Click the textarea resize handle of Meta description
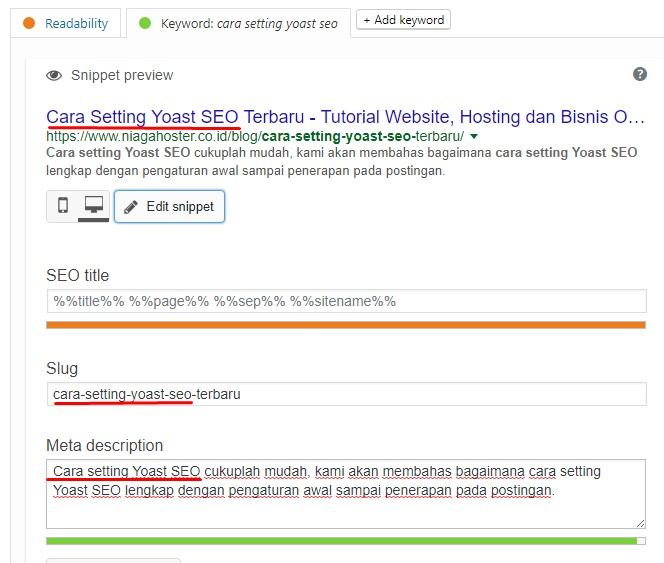The width and height of the screenshot is (664, 563). (x=640, y=524)
